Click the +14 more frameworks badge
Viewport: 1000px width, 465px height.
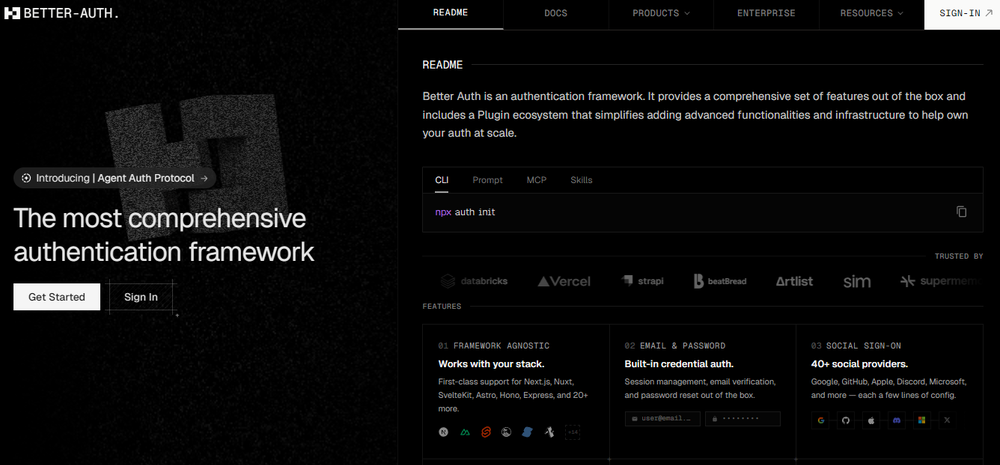(572, 432)
